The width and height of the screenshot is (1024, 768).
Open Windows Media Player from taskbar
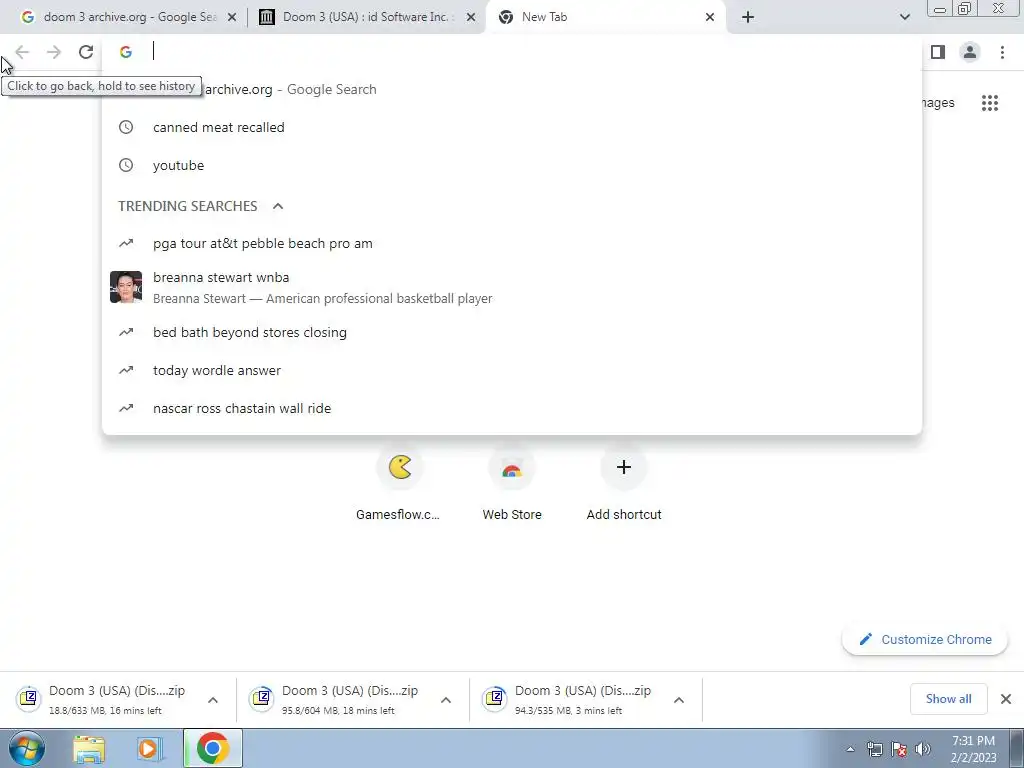pyautogui.click(x=149, y=749)
